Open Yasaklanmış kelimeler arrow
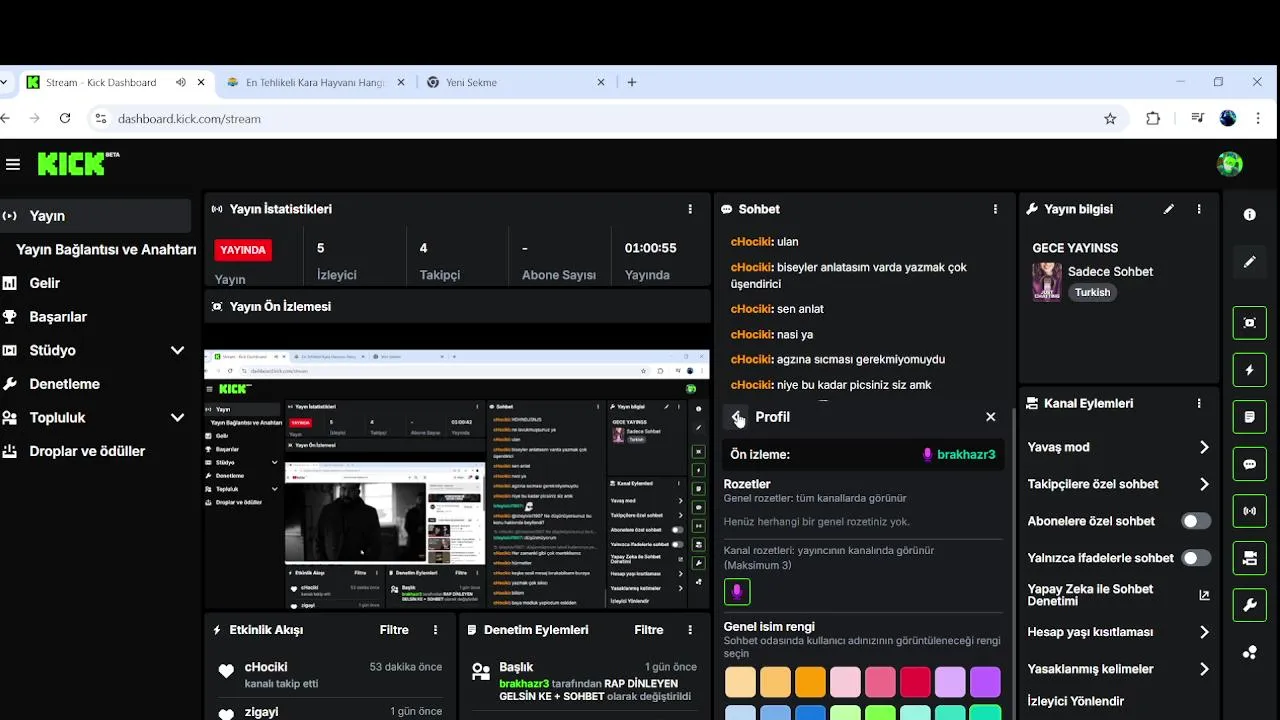The image size is (1280, 720). click(1204, 669)
